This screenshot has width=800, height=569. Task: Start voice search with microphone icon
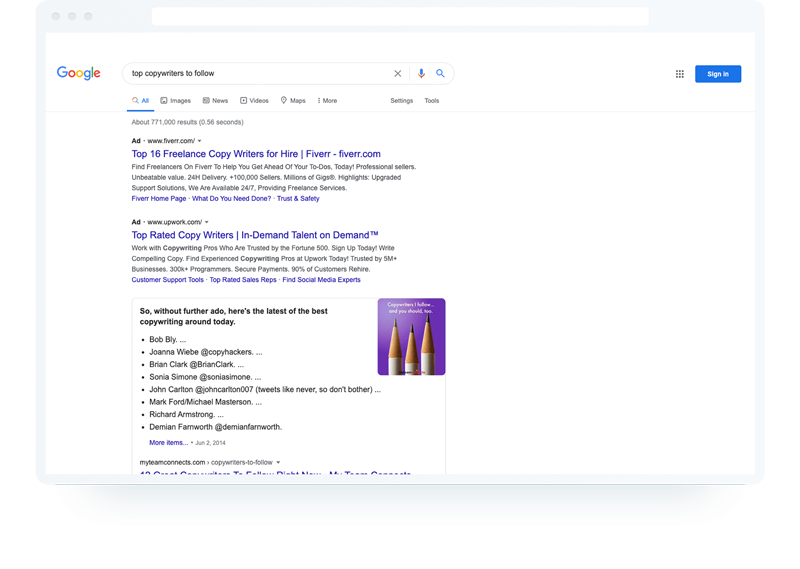point(421,73)
